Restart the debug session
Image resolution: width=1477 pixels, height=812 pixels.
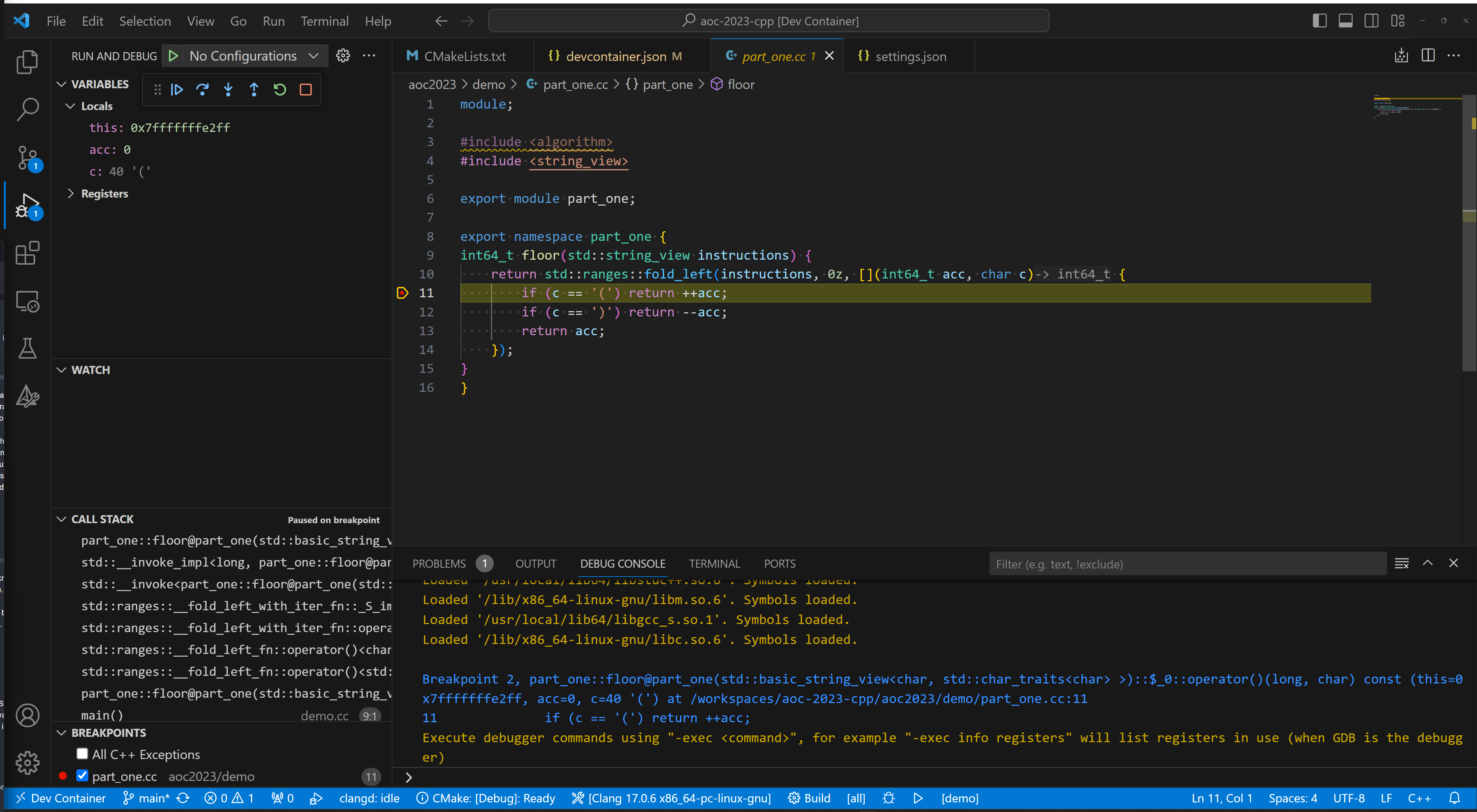click(279, 89)
